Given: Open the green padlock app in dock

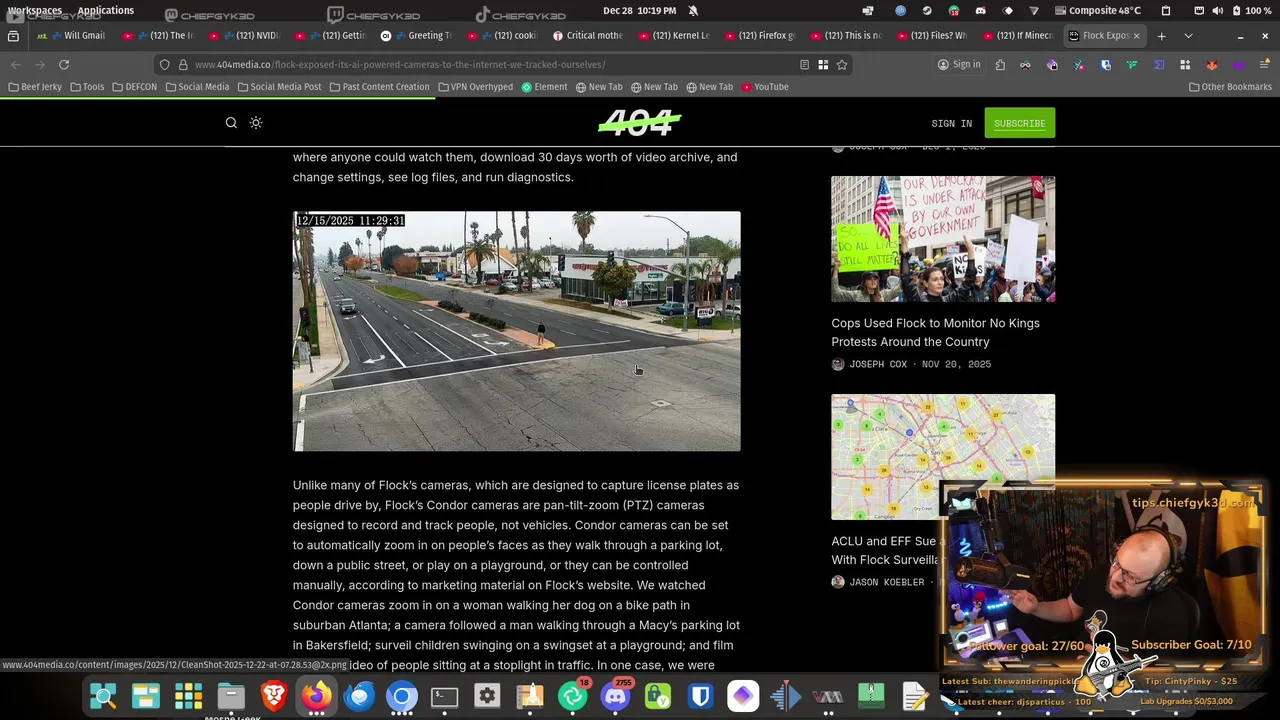Looking at the screenshot, I should (x=658, y=696).
